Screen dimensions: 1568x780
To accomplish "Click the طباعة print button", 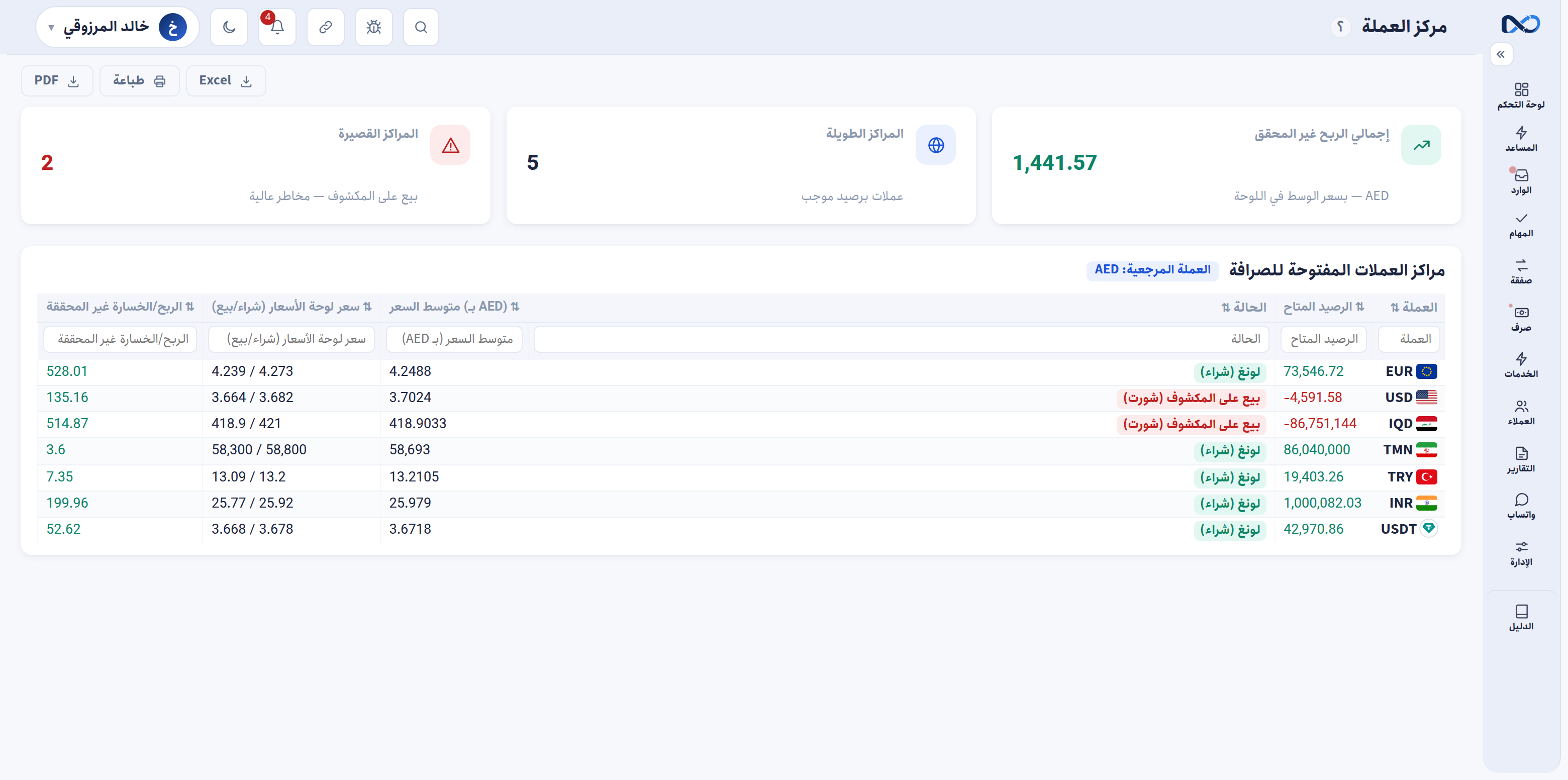I will [x=139, y=80].
